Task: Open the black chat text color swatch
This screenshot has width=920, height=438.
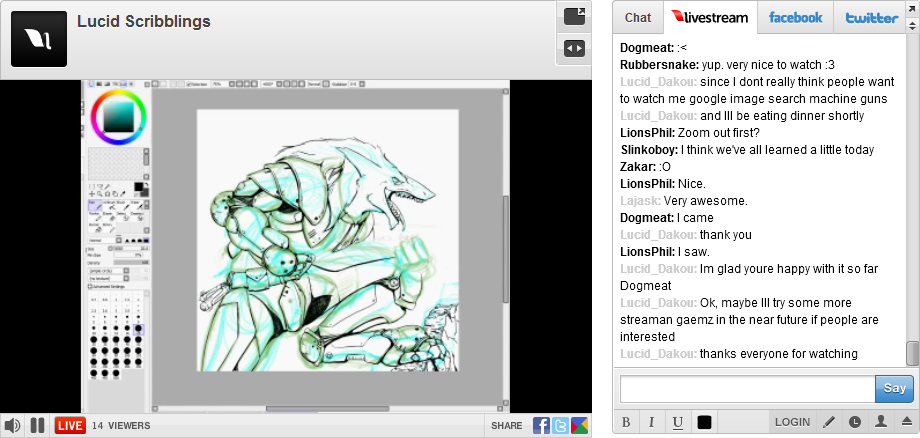Action: (x=704, y=422)
